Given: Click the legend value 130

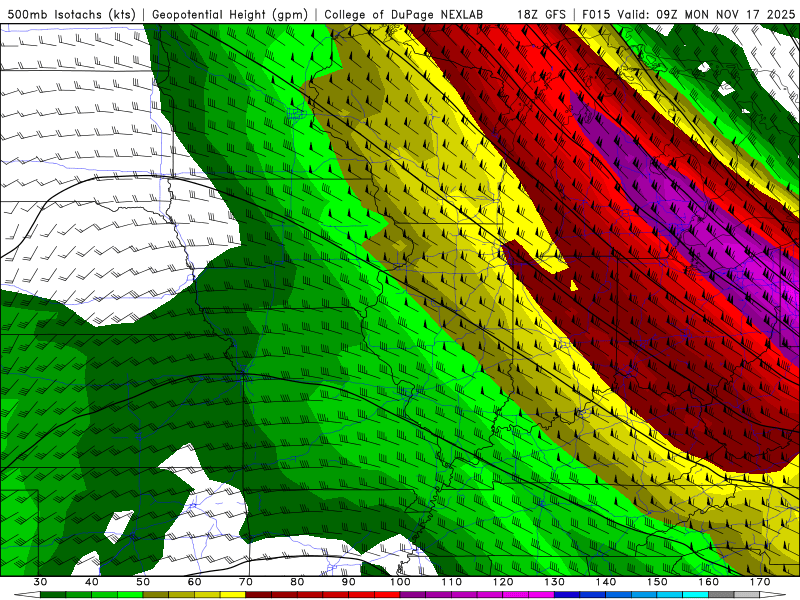Looking at the screenshot, I should click(555, 582).
